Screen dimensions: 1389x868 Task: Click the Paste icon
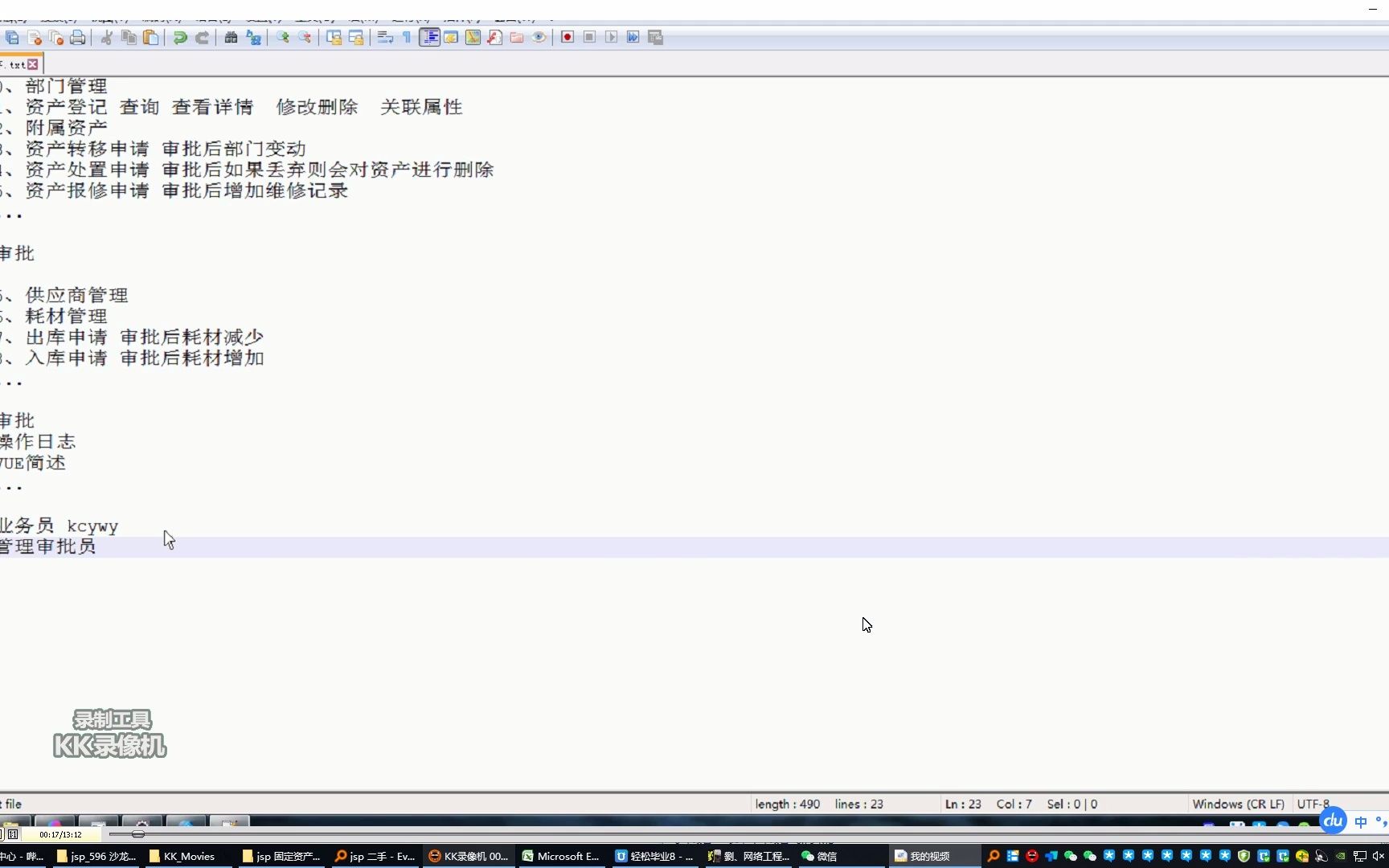[x=151, y=37]
